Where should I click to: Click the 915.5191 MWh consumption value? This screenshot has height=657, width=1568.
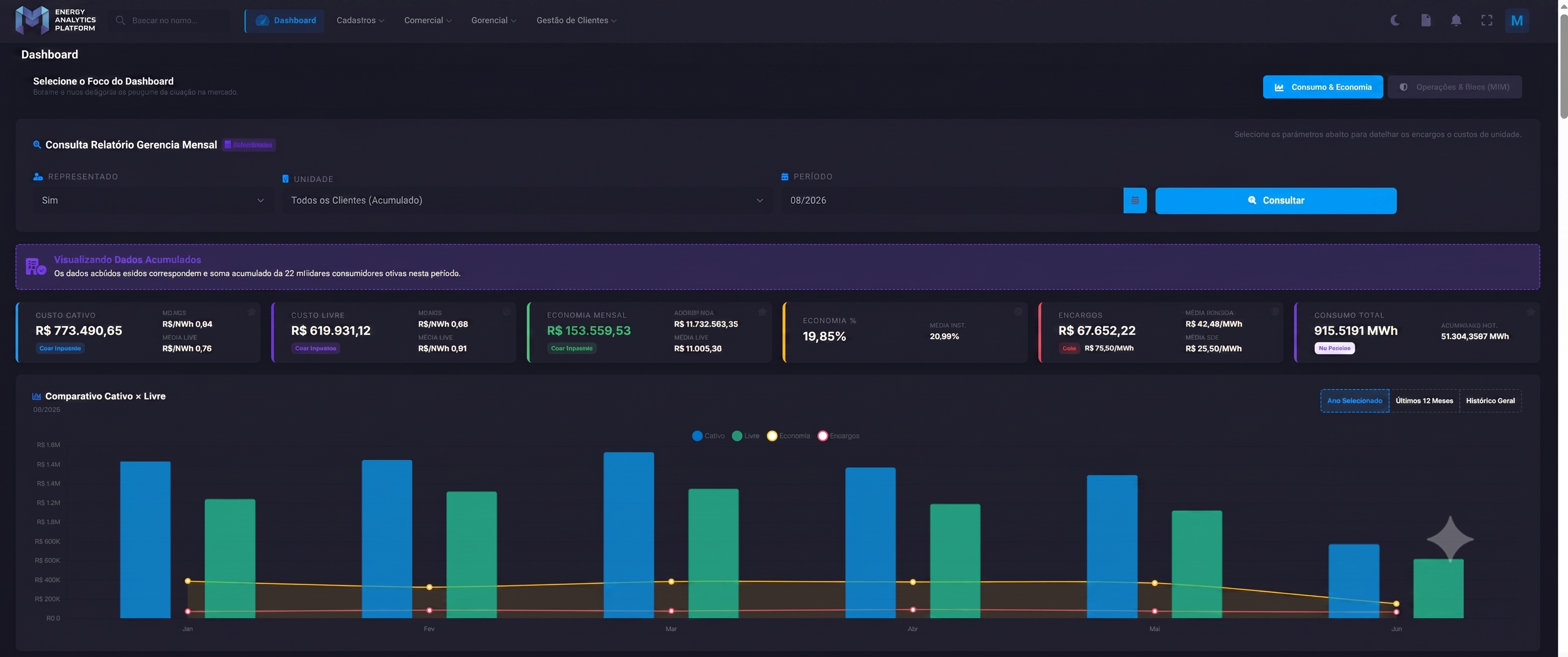coord(1355,330)
